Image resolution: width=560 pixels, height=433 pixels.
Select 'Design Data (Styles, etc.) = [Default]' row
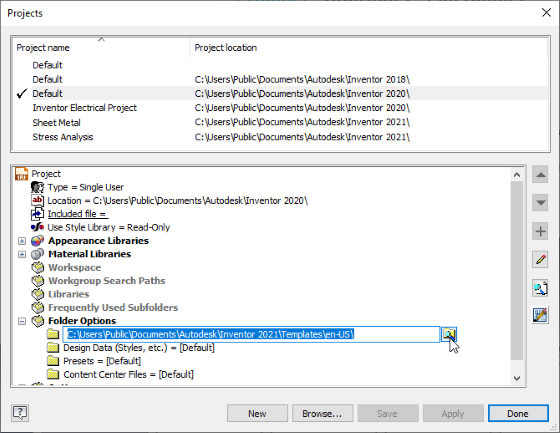point(139,348)
